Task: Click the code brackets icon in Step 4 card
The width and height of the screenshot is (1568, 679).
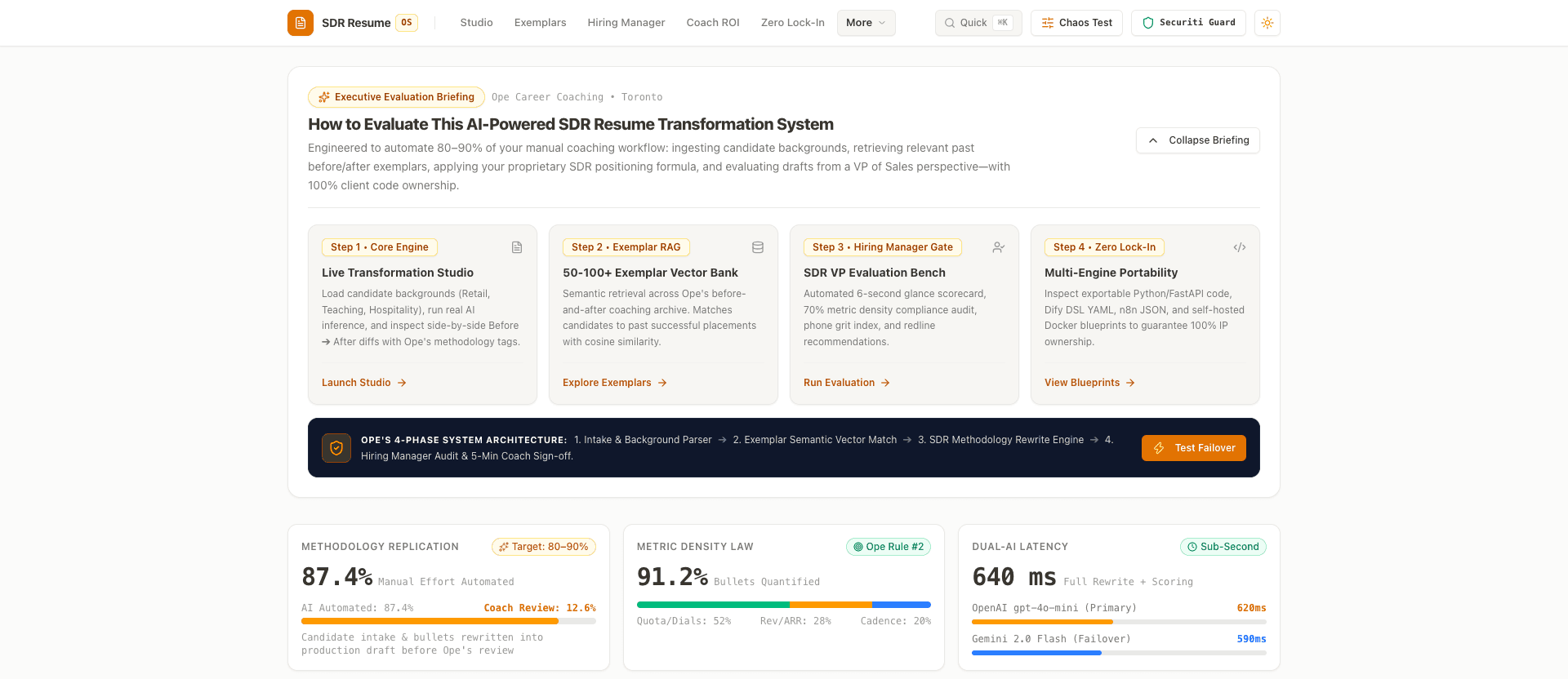Action: 1240,247
